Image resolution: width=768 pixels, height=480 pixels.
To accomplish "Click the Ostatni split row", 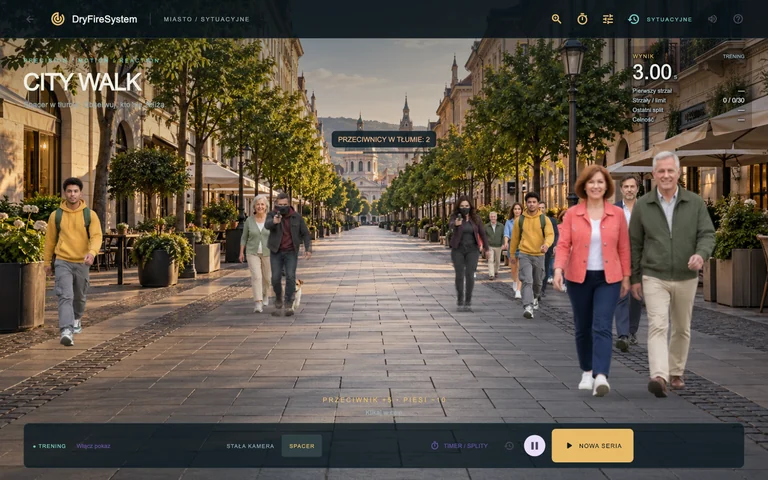I will click(x=688, y=110).
